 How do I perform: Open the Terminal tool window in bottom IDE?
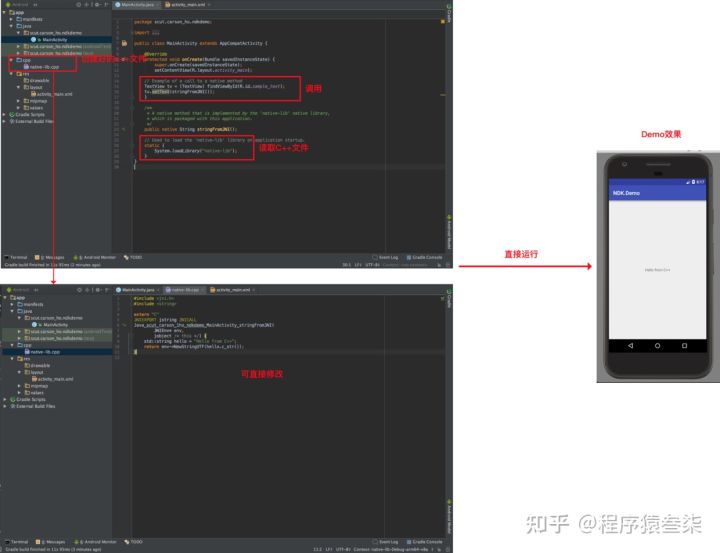click(17, 542)
